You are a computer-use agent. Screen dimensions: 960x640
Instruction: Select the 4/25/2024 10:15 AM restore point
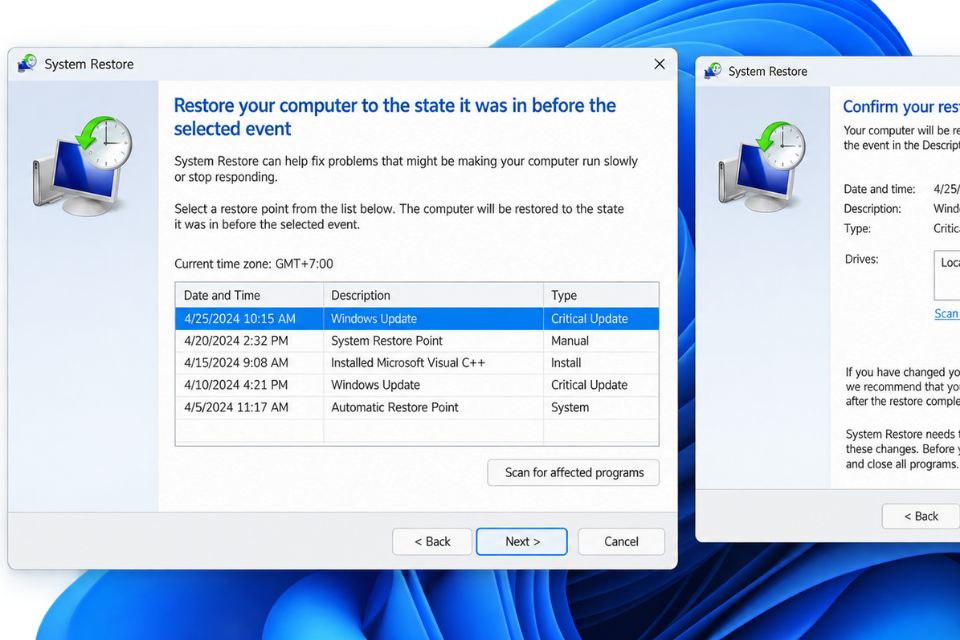pos(417,318)
